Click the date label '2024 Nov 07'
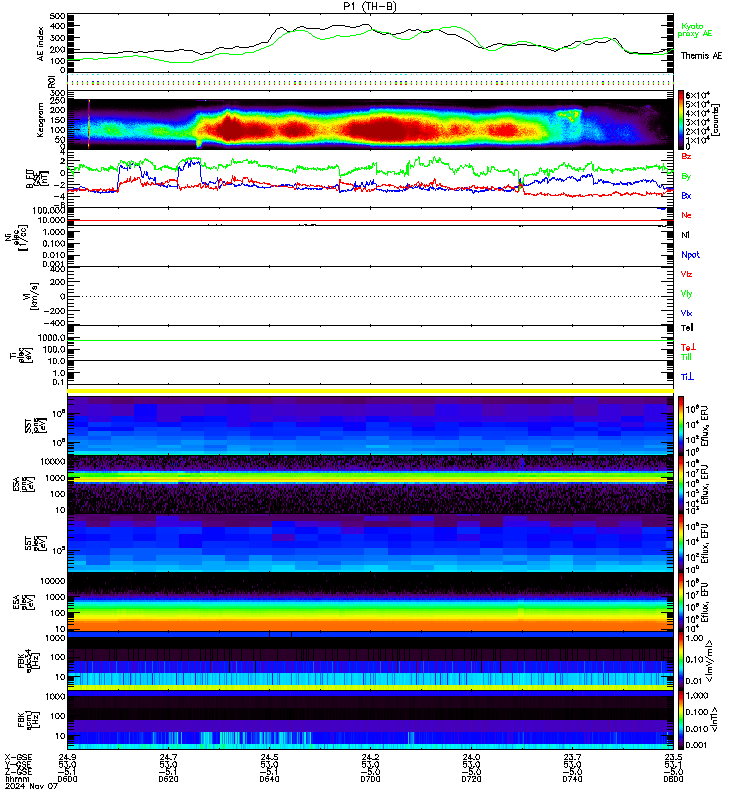This screenshot has width=750, height=800. point(32,786)
